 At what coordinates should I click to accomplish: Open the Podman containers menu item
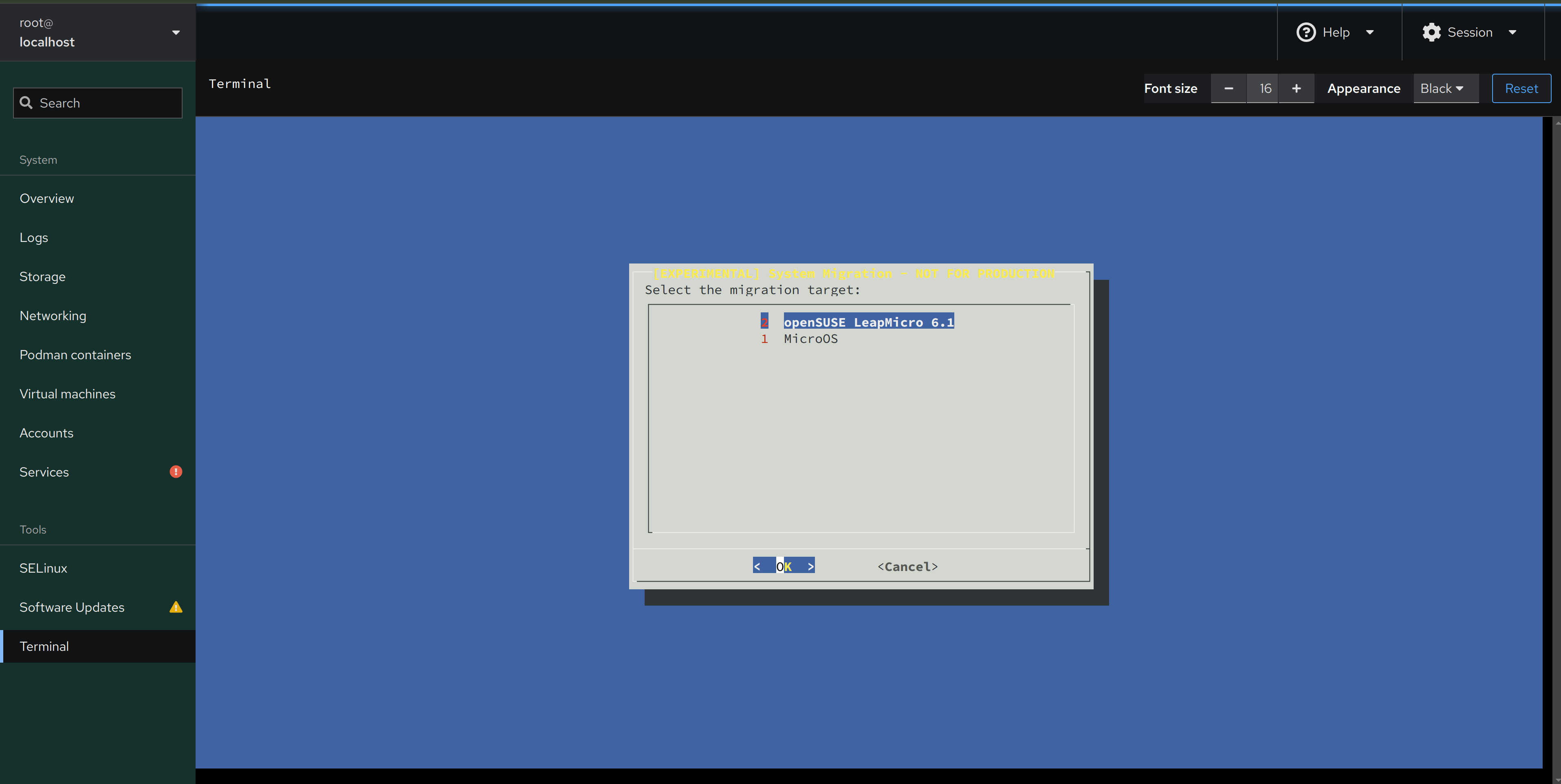pos(75,354)
